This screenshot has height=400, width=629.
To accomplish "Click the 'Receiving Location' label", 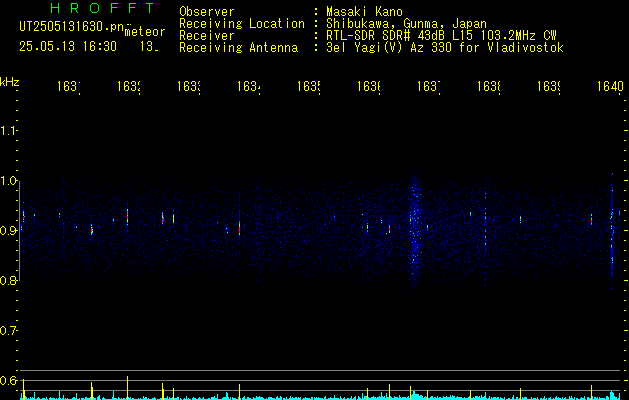I will click(x=242, y=24).
